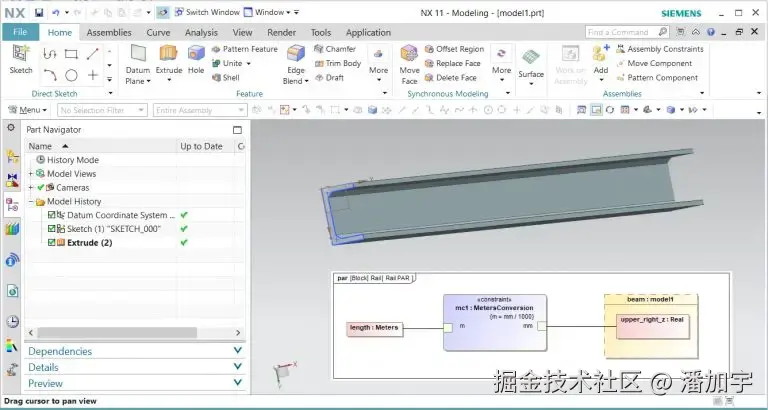Screen dimensions: 768x410
Task: Collapse the Model History node
Action: click(x=31, y=201)
